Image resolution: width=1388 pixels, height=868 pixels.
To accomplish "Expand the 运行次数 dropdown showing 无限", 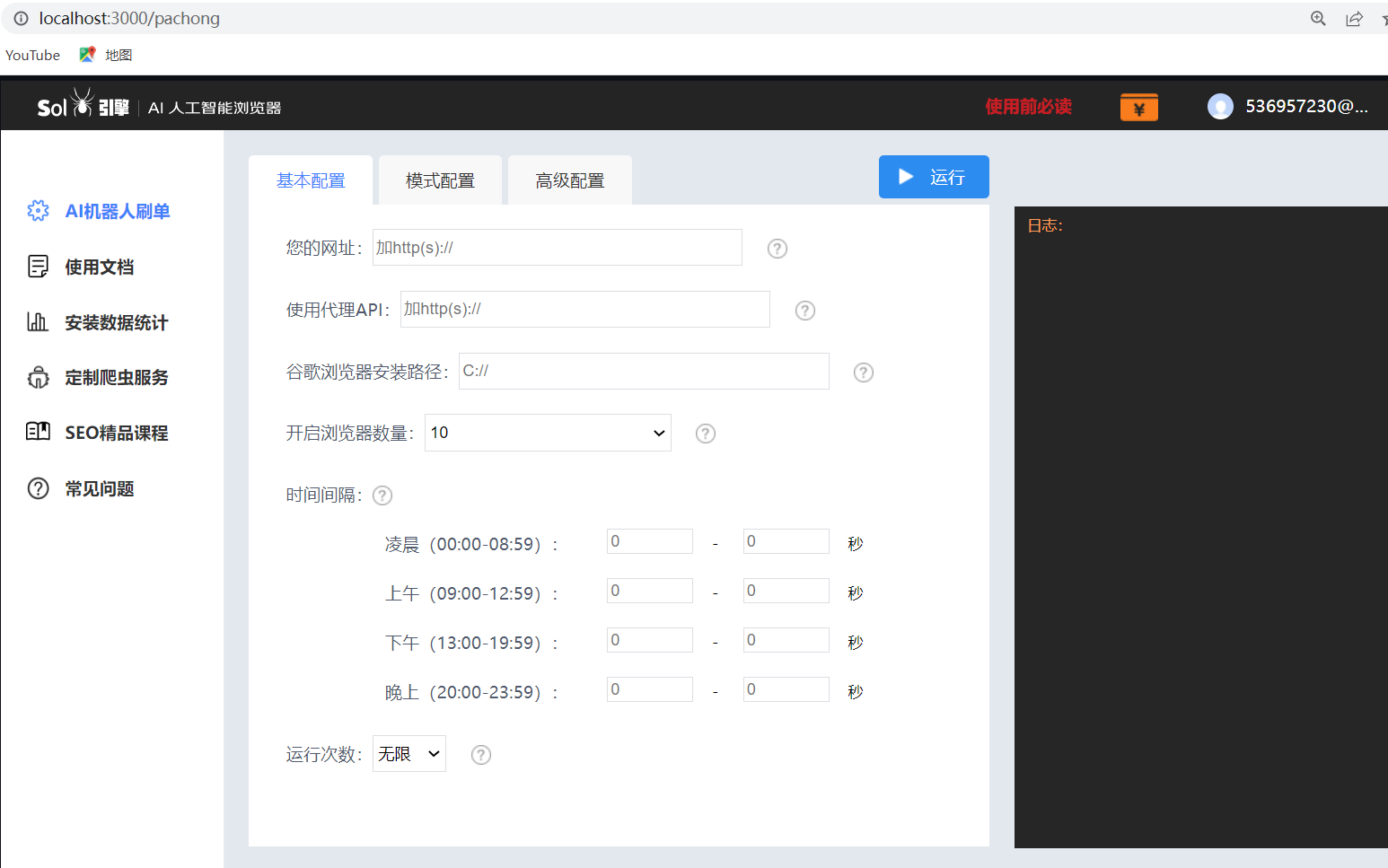I will (409, 754).
